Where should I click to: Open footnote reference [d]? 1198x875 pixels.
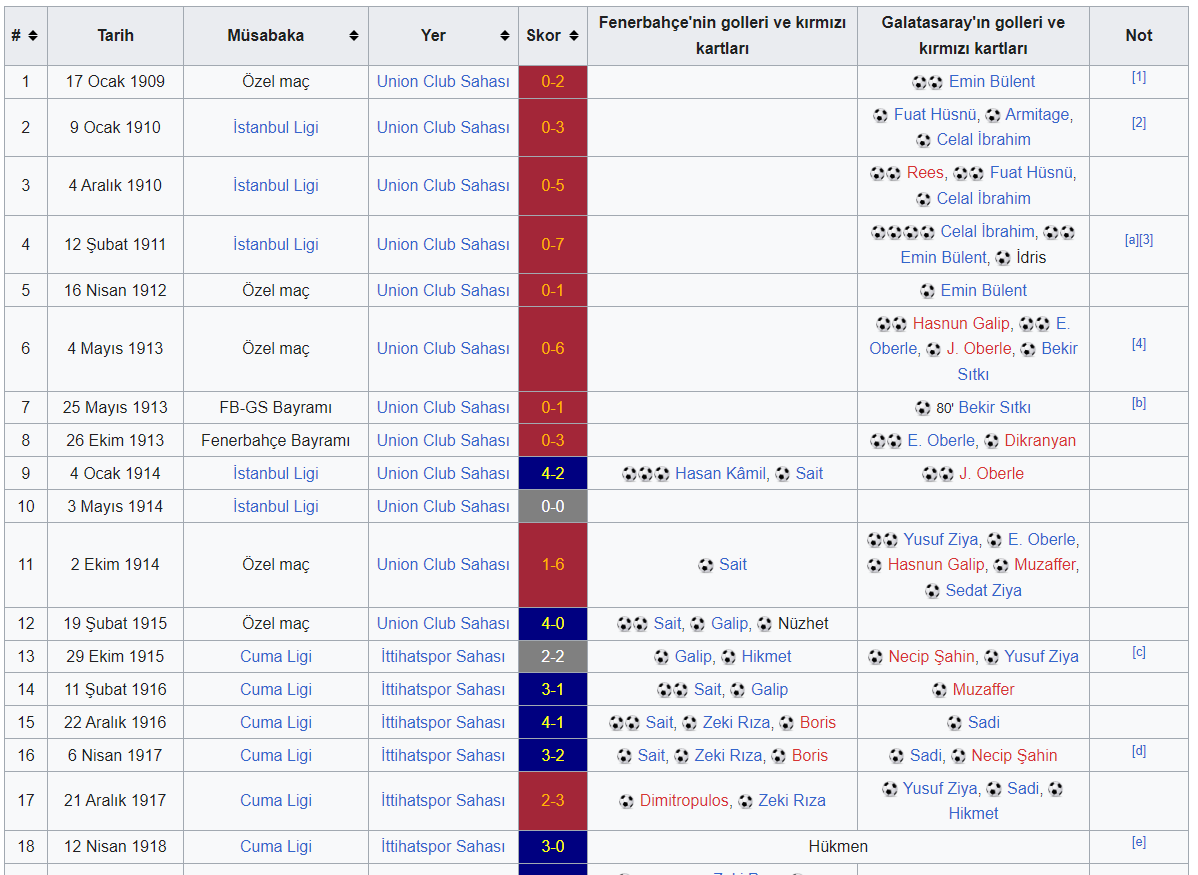(x=1138, y=750)
